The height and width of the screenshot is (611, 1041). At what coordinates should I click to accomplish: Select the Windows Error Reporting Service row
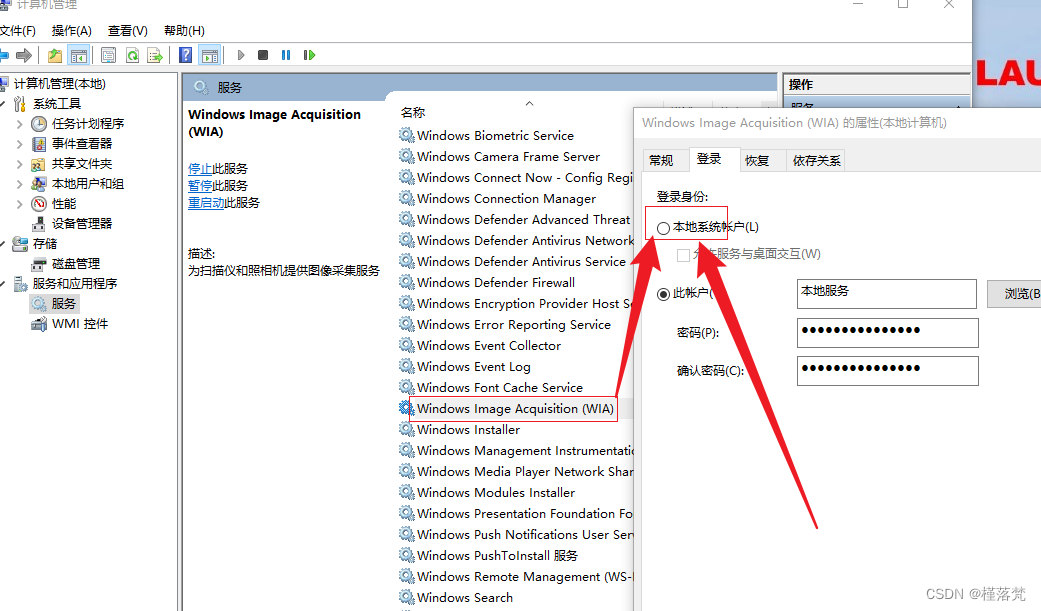515,324
